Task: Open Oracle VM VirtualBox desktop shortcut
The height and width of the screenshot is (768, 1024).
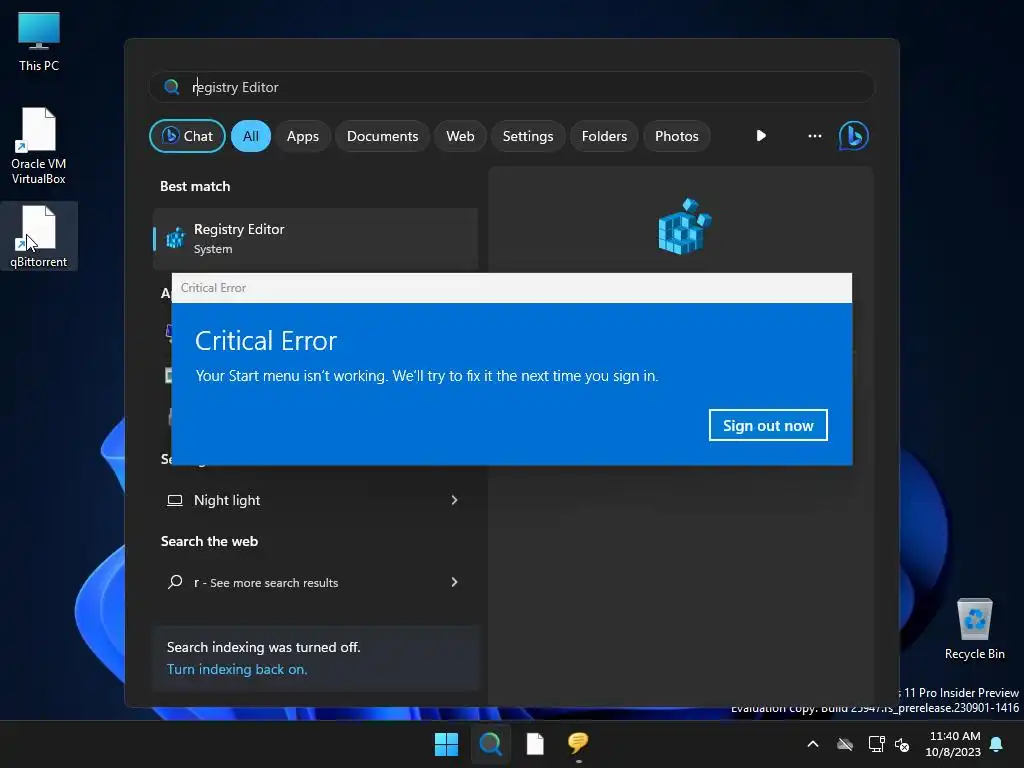Action: tap(39, 146)
